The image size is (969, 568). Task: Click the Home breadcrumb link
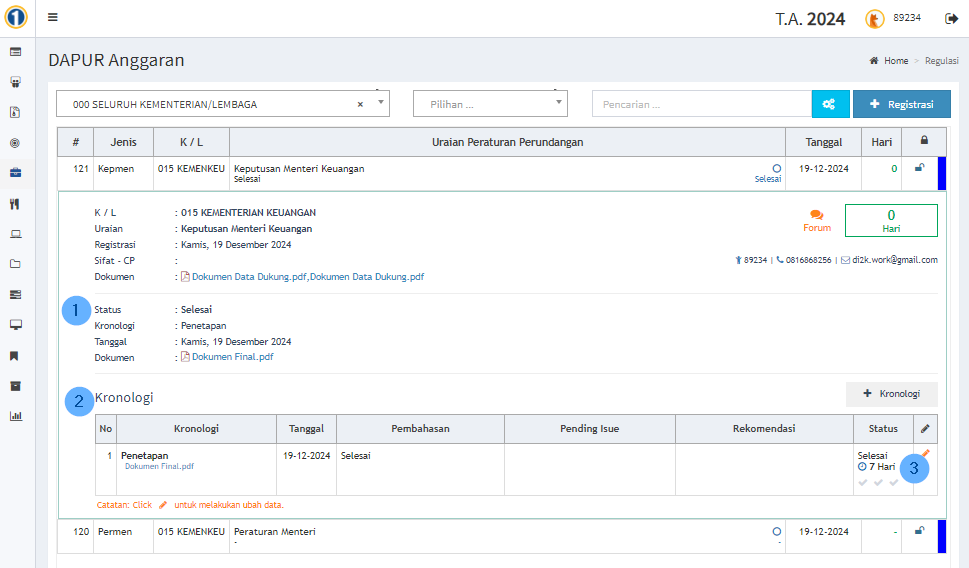(895, 61)
